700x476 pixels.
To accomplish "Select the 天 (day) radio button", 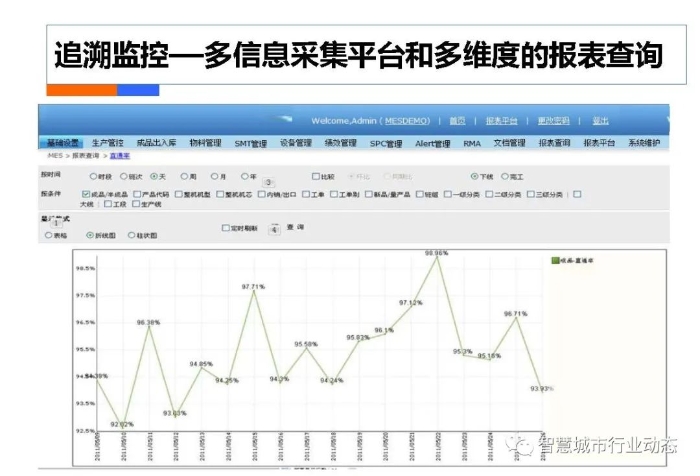I will tap(154, 176).
